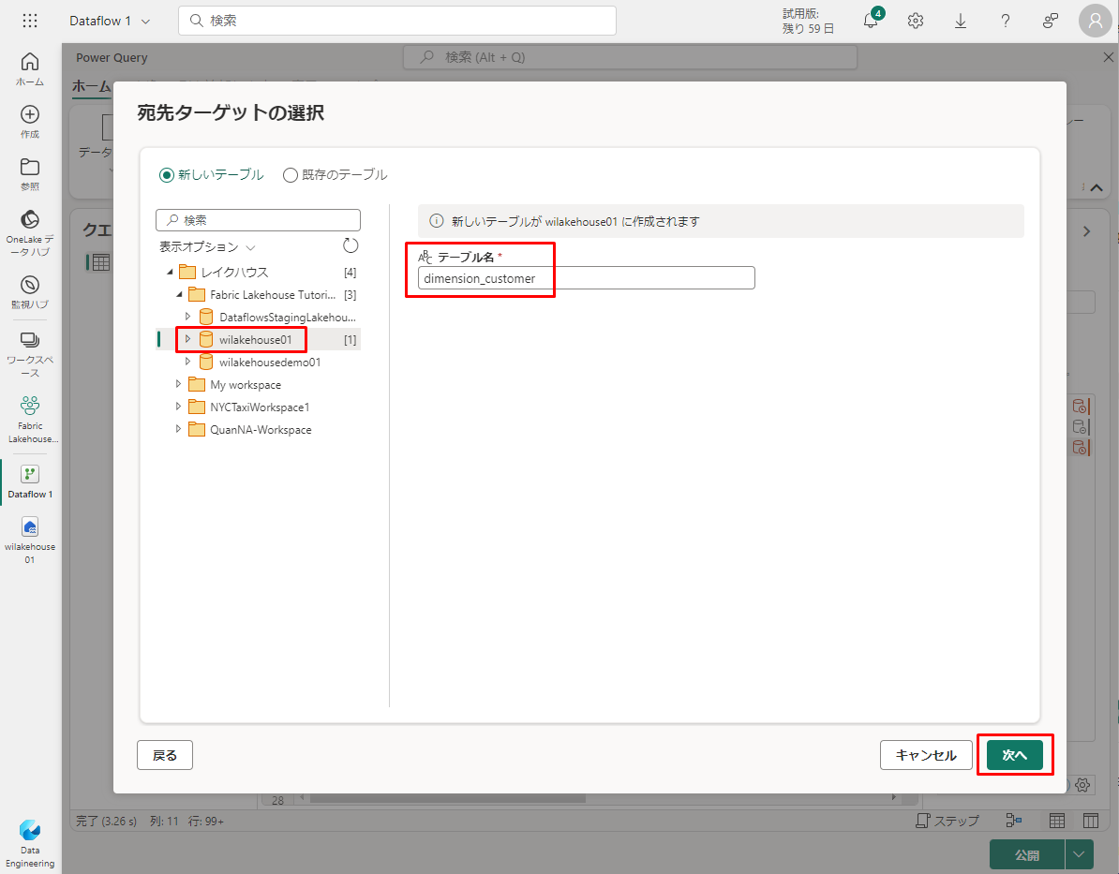Open display options (表示オプション) dropdown

click(x=207, y=247)
